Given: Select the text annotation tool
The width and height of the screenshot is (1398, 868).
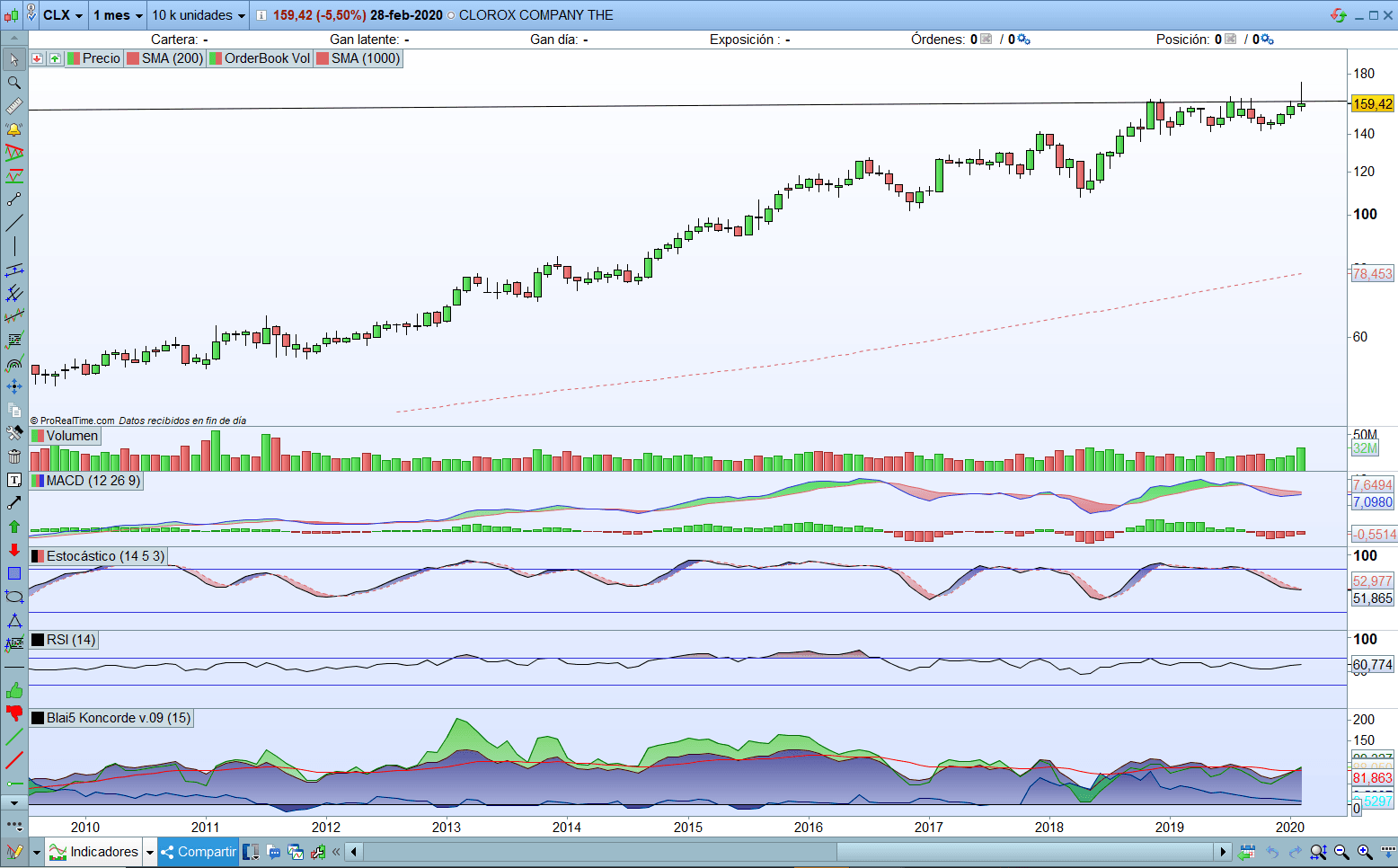Looking at the screenshot, I should tap(13, 480).
